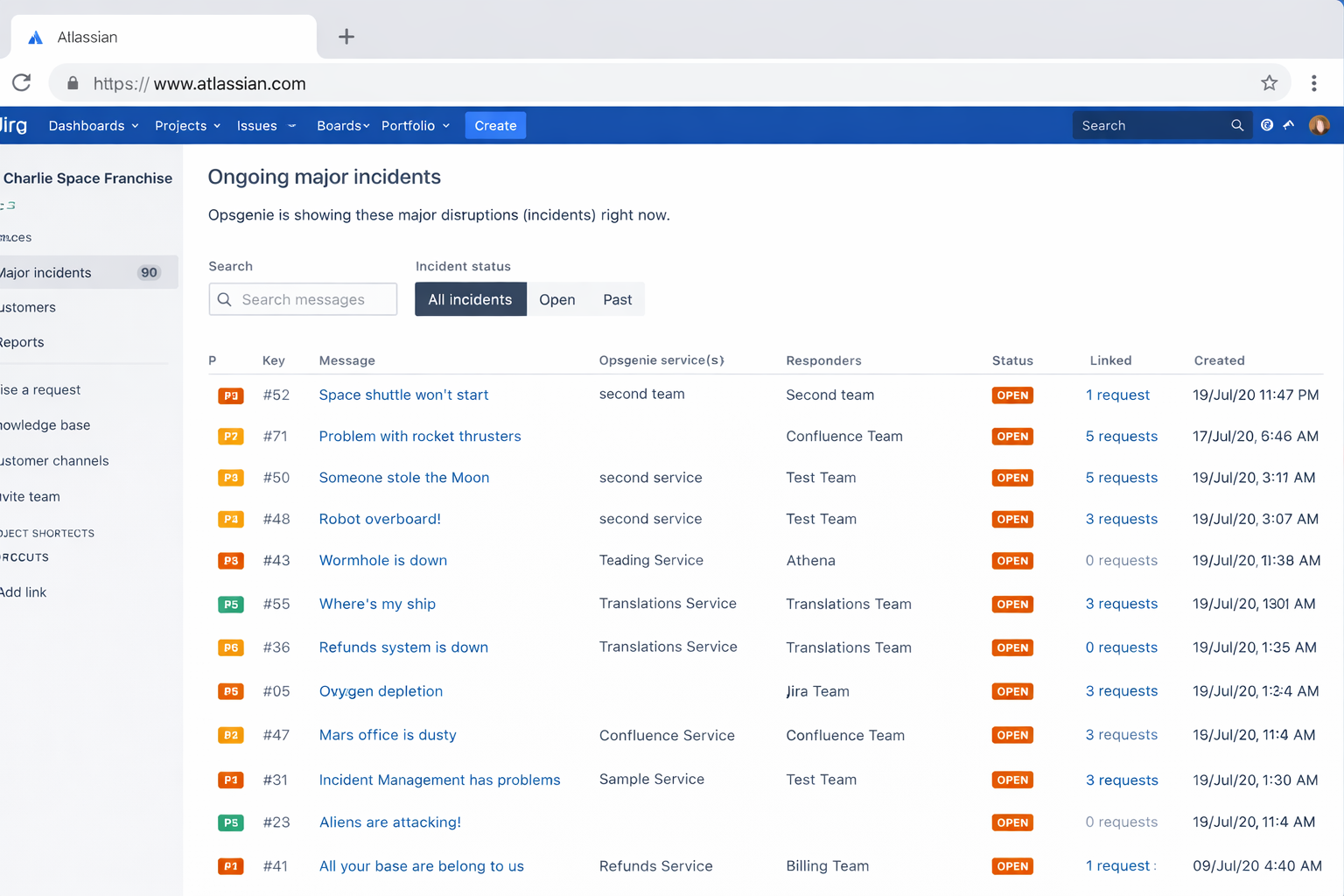Filter incidents by Open status
The height and width of the screenshot is (896, 1344).
pyautogui.click(x=556, y=299)
